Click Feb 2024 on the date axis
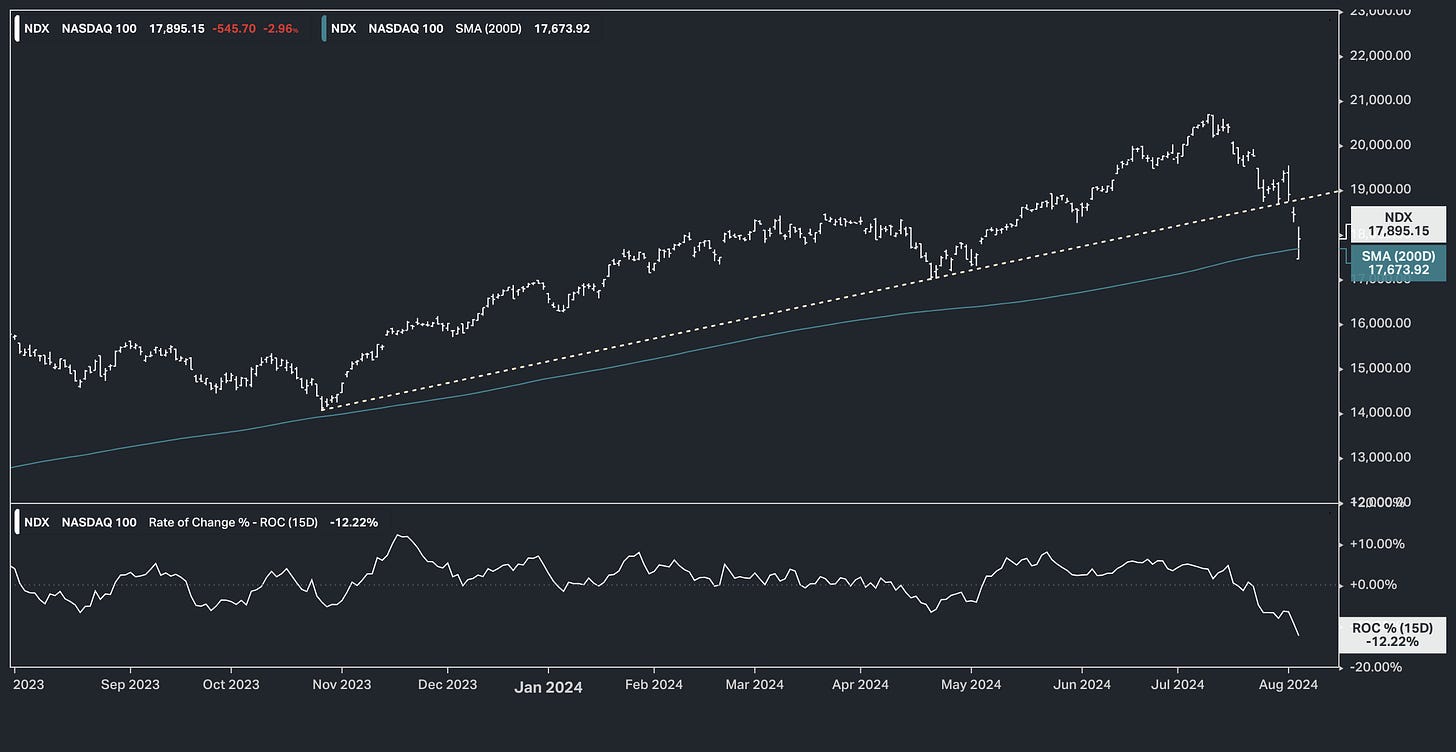Screen dimensions: 1456x752 [654, 685]
